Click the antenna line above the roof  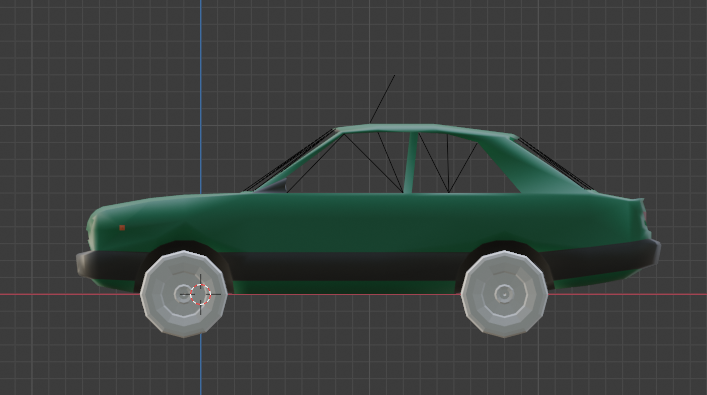pyautogui.click(x=382, y=99)
